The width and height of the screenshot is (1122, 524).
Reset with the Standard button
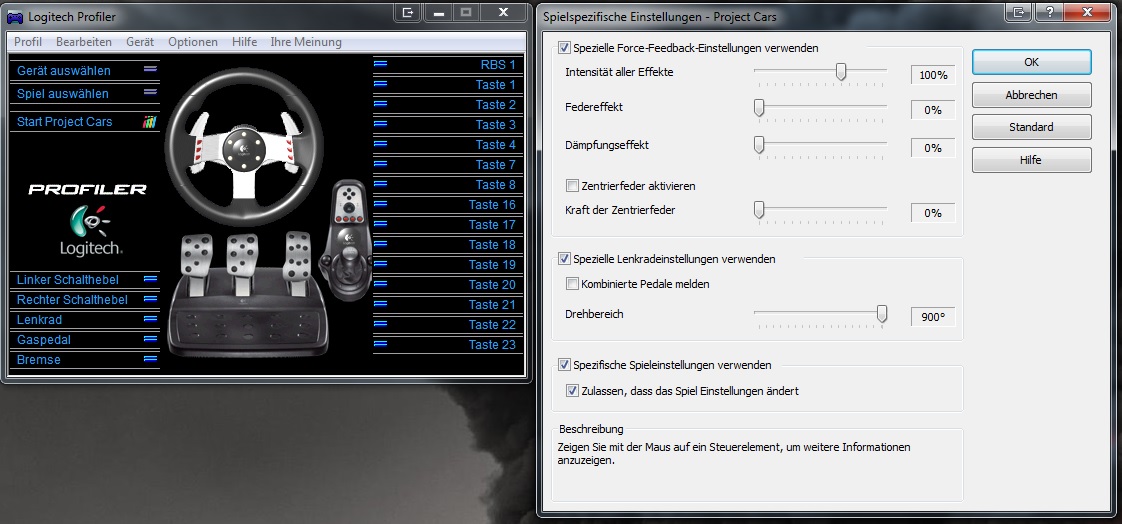click(x=1031, y=127)
